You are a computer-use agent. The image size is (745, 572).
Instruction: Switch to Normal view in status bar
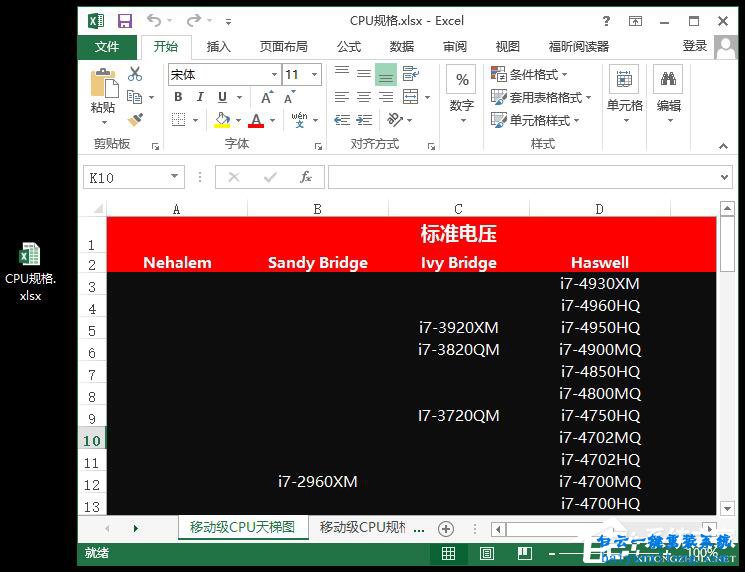tap(448, 553)
